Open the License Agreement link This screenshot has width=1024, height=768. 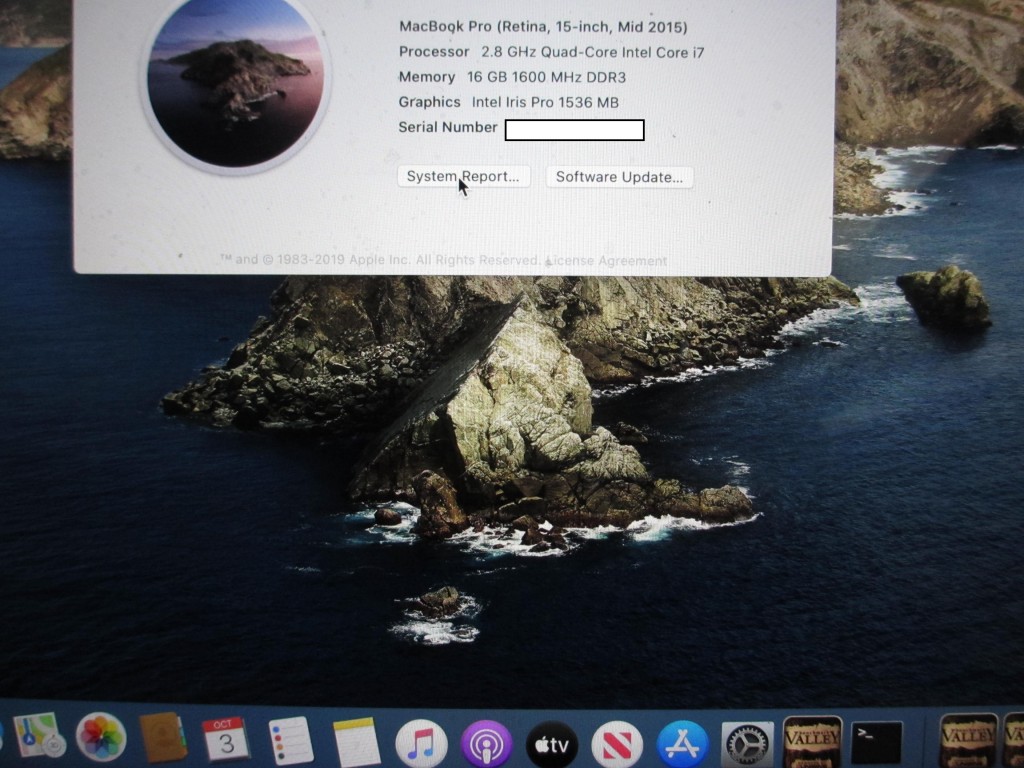click(607, 261)
